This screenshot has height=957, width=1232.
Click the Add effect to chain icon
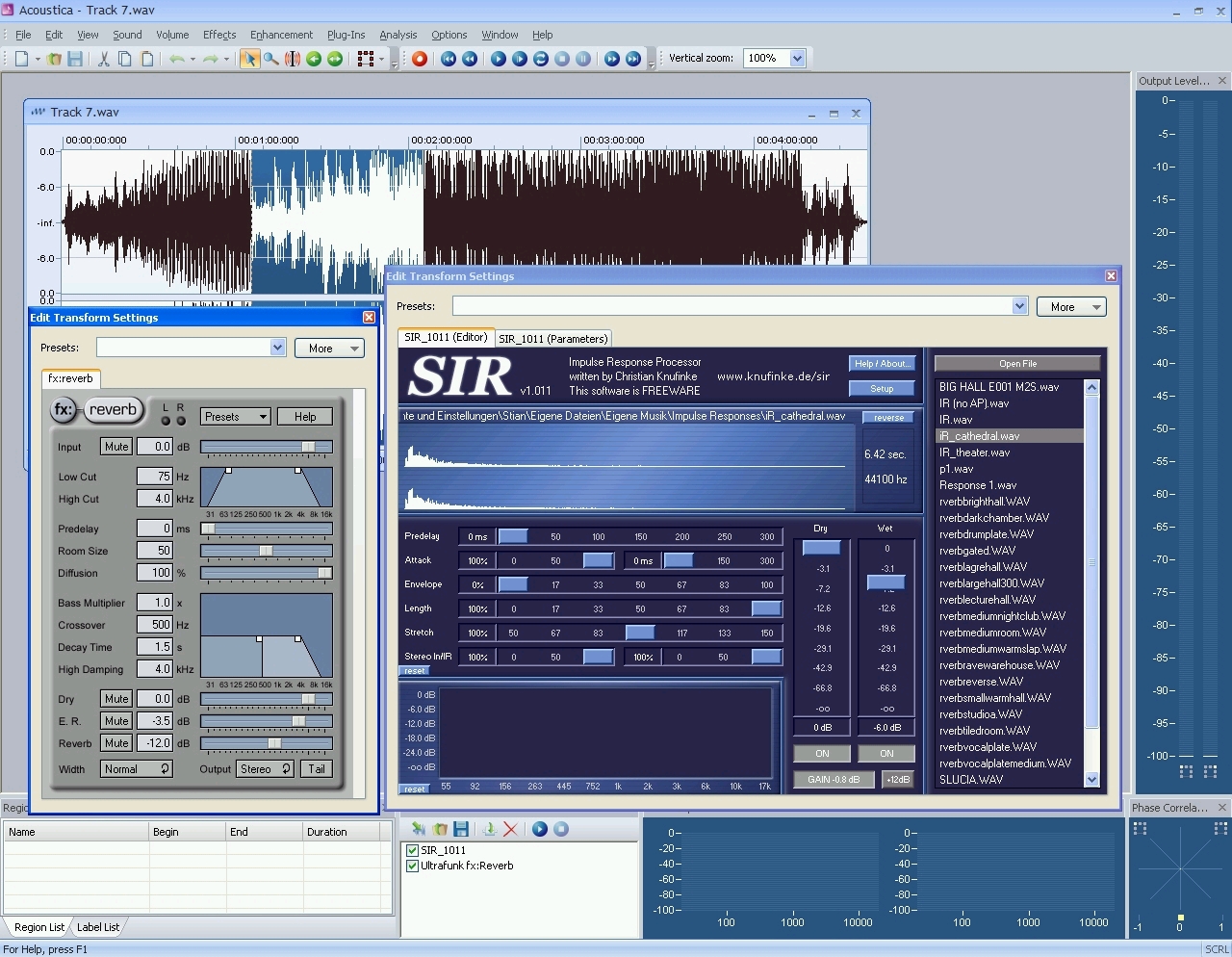pos(419,829)
